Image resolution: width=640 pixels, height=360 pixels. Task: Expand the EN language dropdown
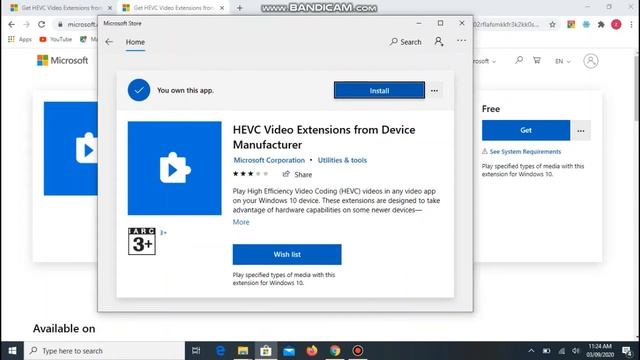[562, 61]
